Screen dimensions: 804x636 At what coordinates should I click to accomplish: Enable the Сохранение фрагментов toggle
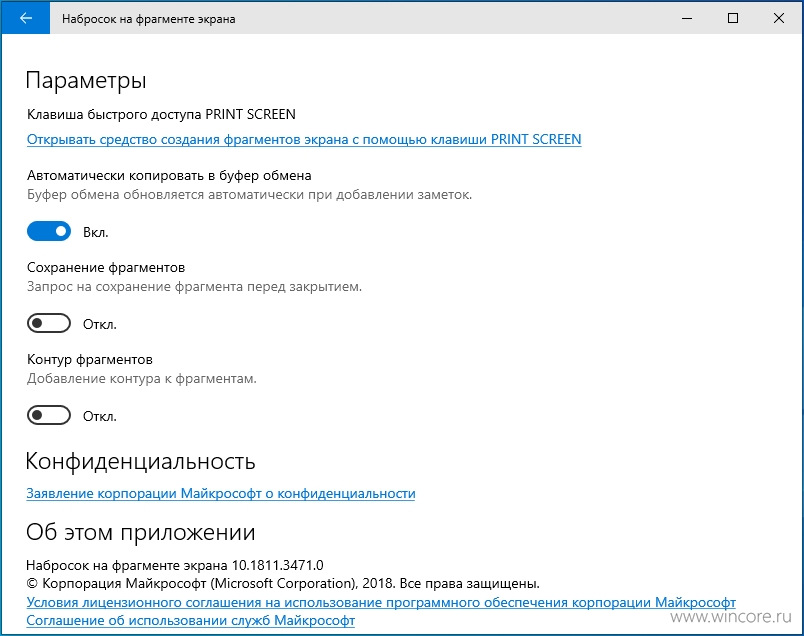click(x=49, y=323)
